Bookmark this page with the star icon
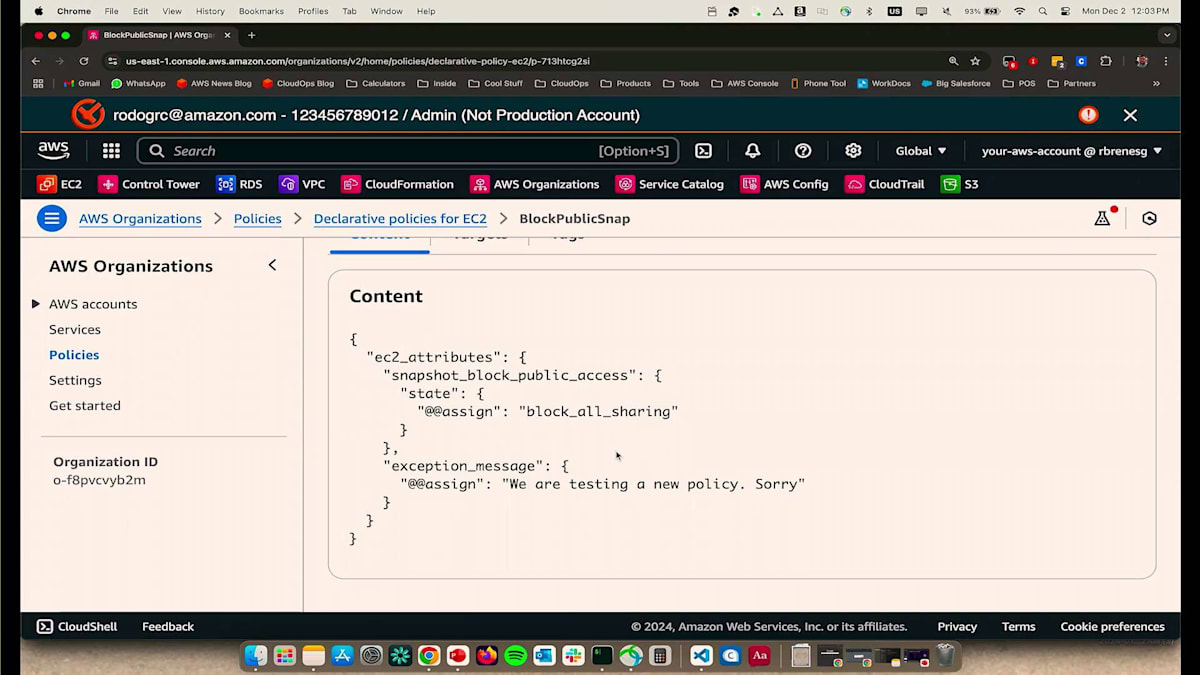Image resolution: width=1200 pixels, height=675 pixels. (x=975, y=61)
